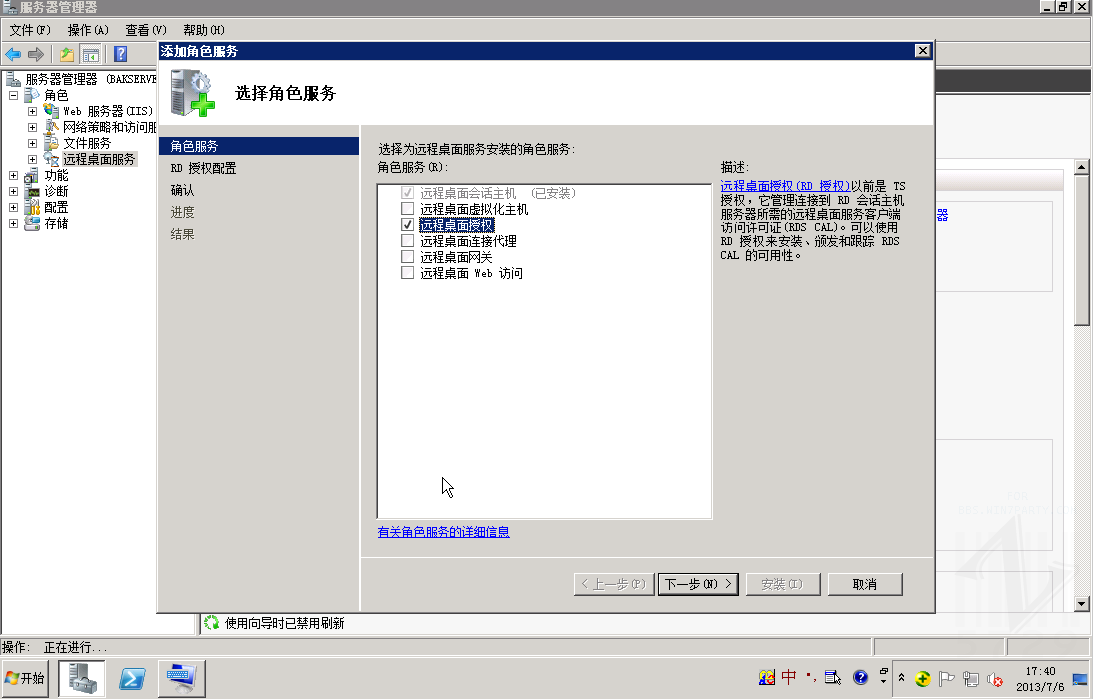Check 远程桌面虚拟化主机 checkbox
The width and height of the screenshot is (1093, 699).
408,208
